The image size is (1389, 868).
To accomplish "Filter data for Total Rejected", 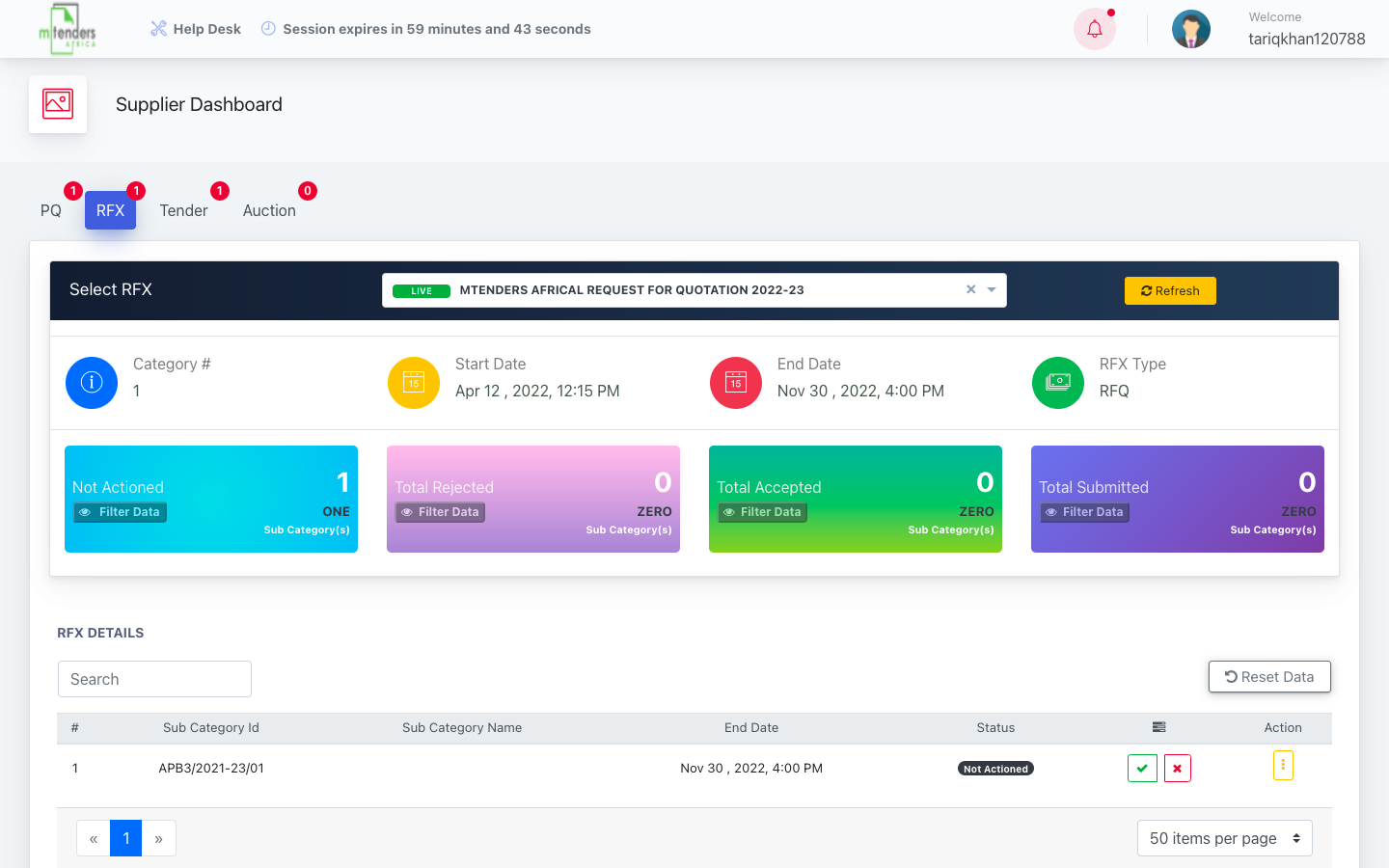I will 440,512.
